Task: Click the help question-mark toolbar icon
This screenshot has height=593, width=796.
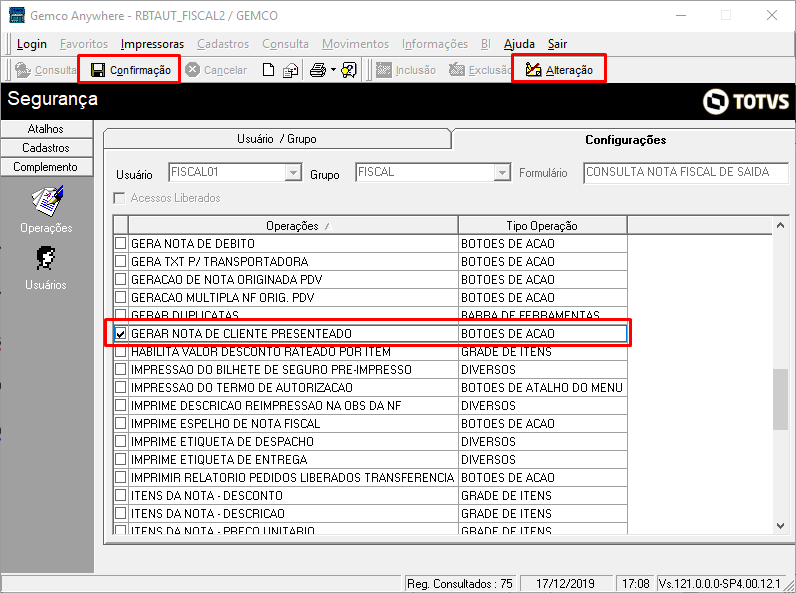Action: (349, 70)
